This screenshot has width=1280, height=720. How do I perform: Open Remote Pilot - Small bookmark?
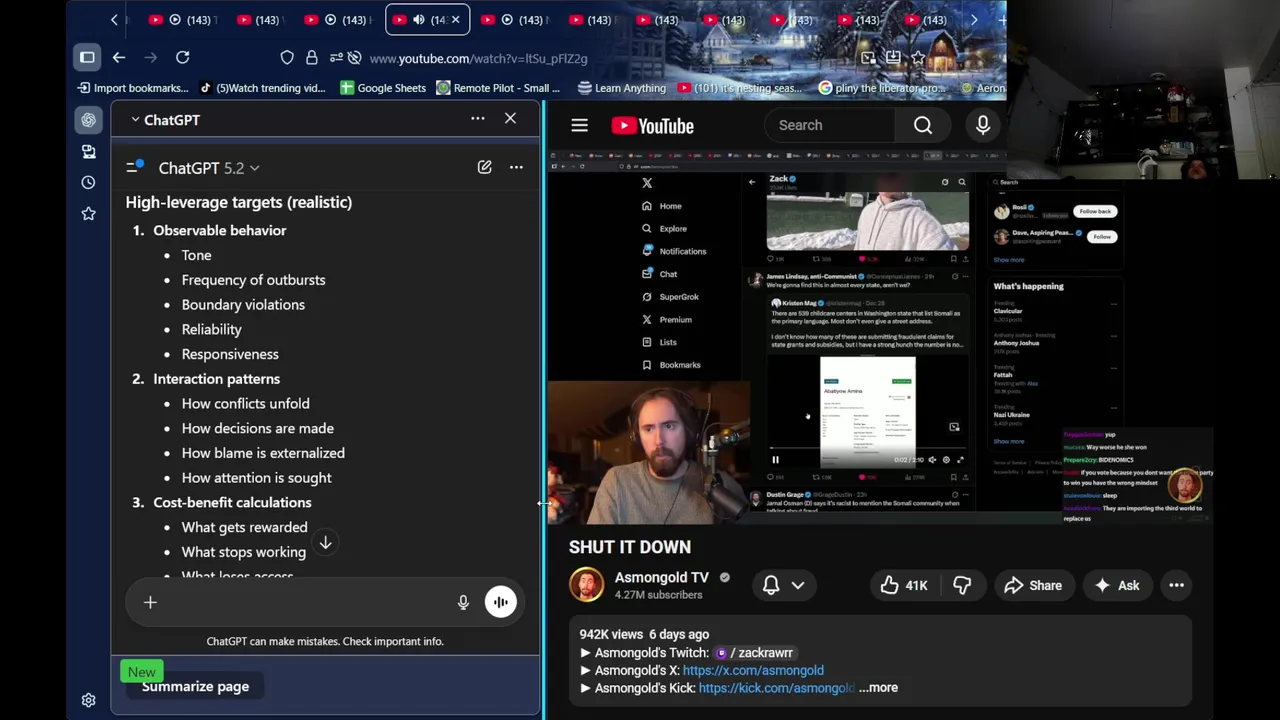click(498, 88)
